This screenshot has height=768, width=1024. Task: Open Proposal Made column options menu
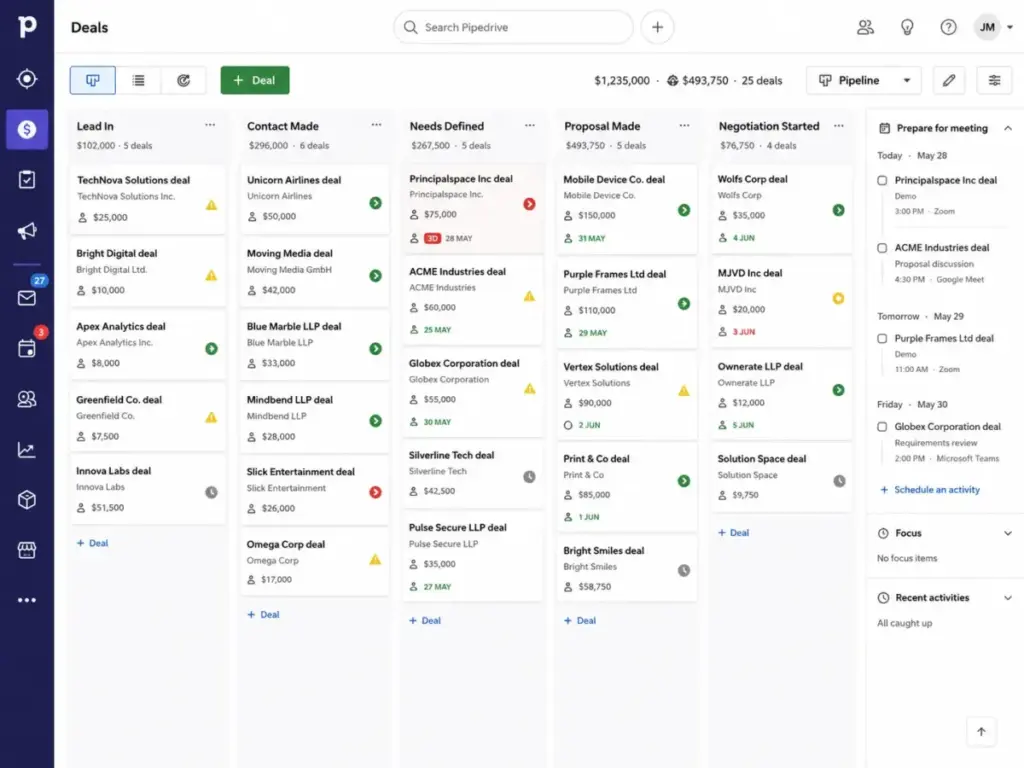684,125
